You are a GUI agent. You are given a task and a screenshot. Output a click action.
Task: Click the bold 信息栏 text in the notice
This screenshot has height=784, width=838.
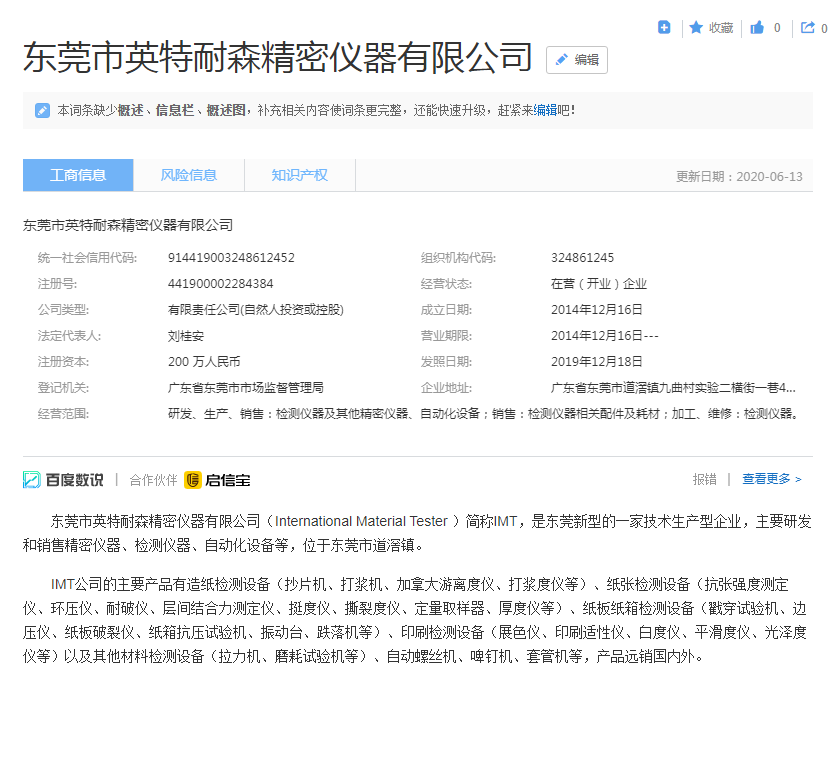point(174,110)
